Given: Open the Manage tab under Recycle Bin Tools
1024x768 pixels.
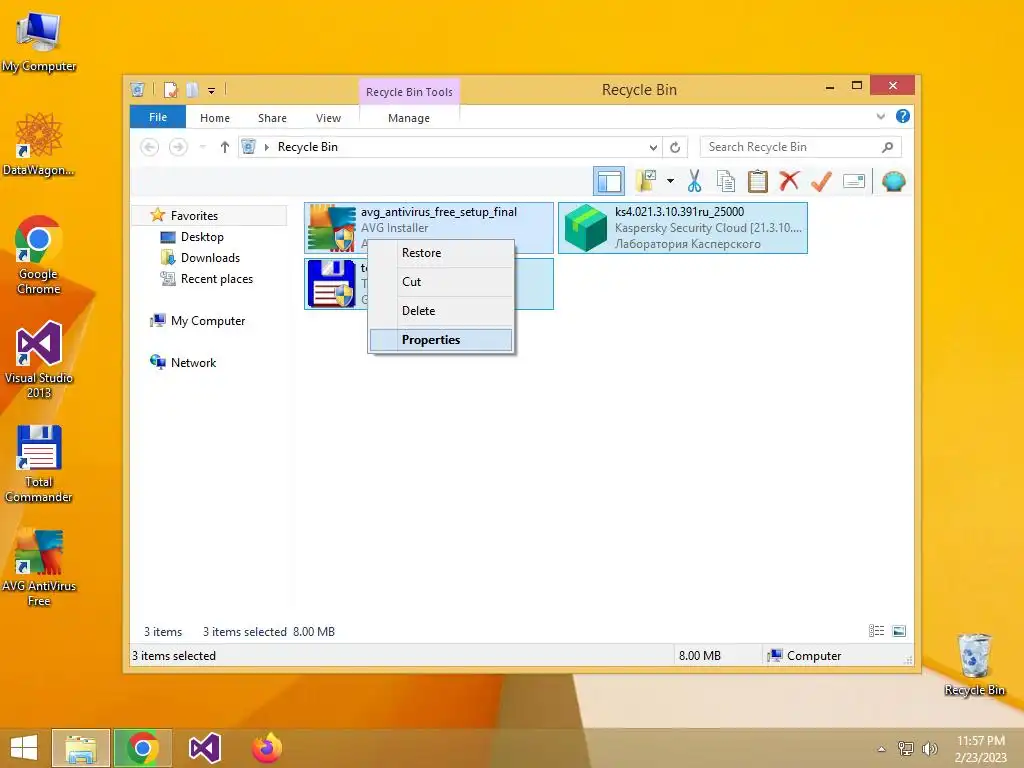Looking at the screenshot, I should (409, 118).
